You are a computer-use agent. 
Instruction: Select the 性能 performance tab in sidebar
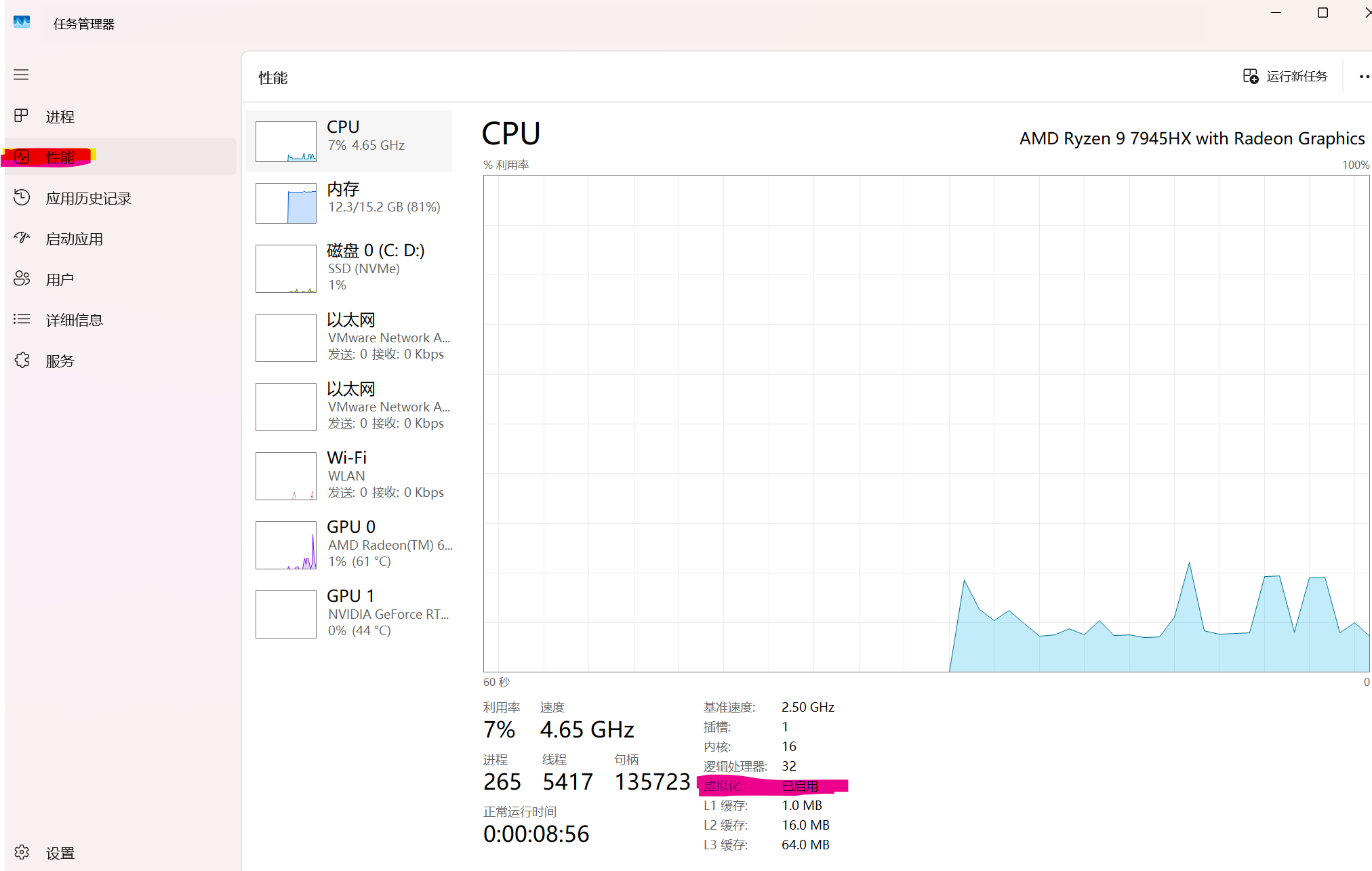point(61,157)
